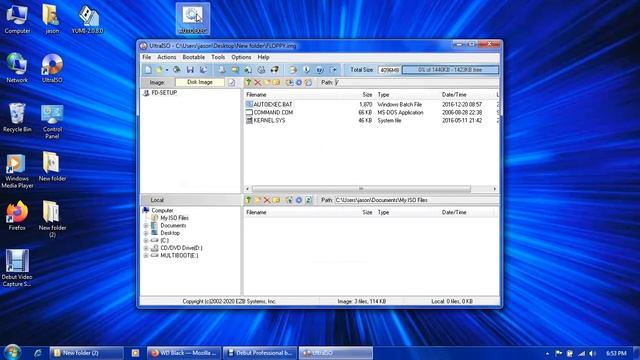
Task: Select My ISO Files in Local tree
Action: (x=174, y=218)
